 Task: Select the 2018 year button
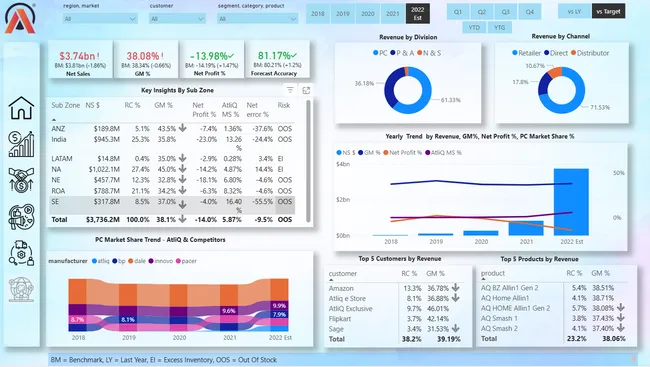coord(318,14)
